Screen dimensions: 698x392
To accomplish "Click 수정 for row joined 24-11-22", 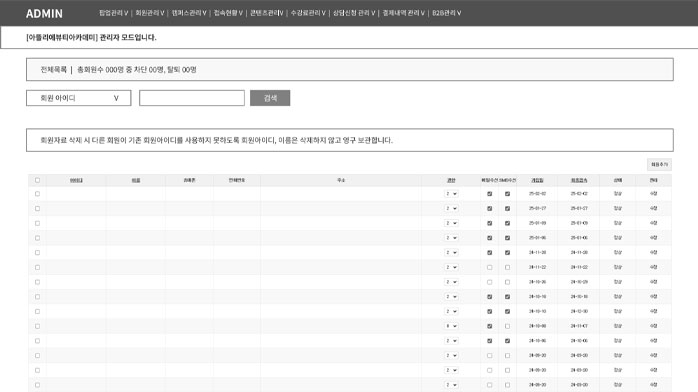I will coord(653,267).
